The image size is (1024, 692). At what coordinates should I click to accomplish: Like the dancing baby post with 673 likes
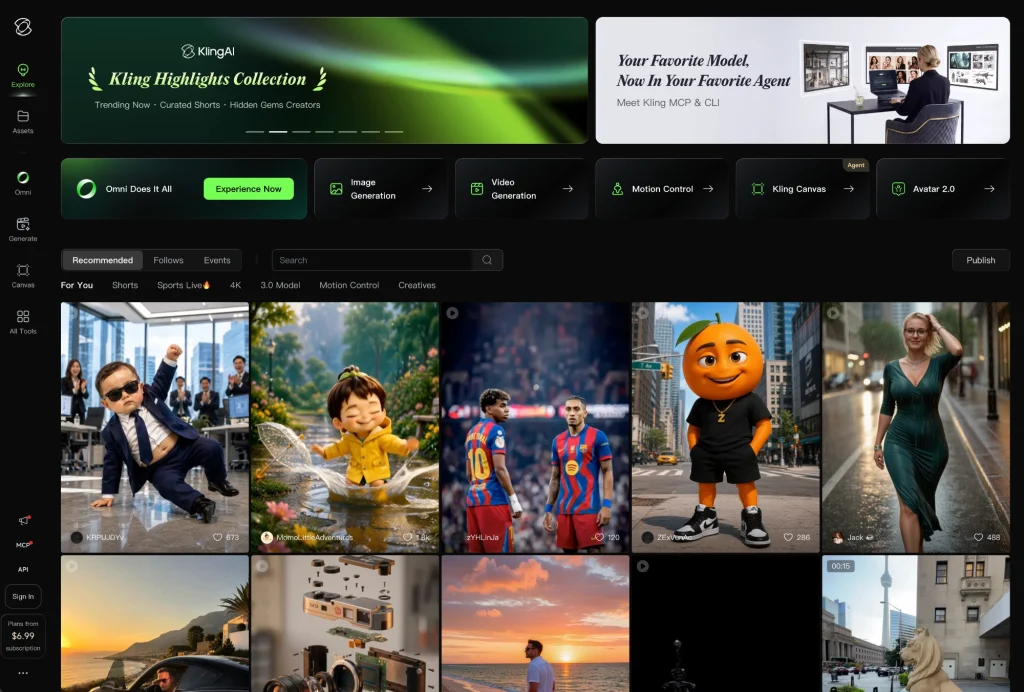coord(217,537)
